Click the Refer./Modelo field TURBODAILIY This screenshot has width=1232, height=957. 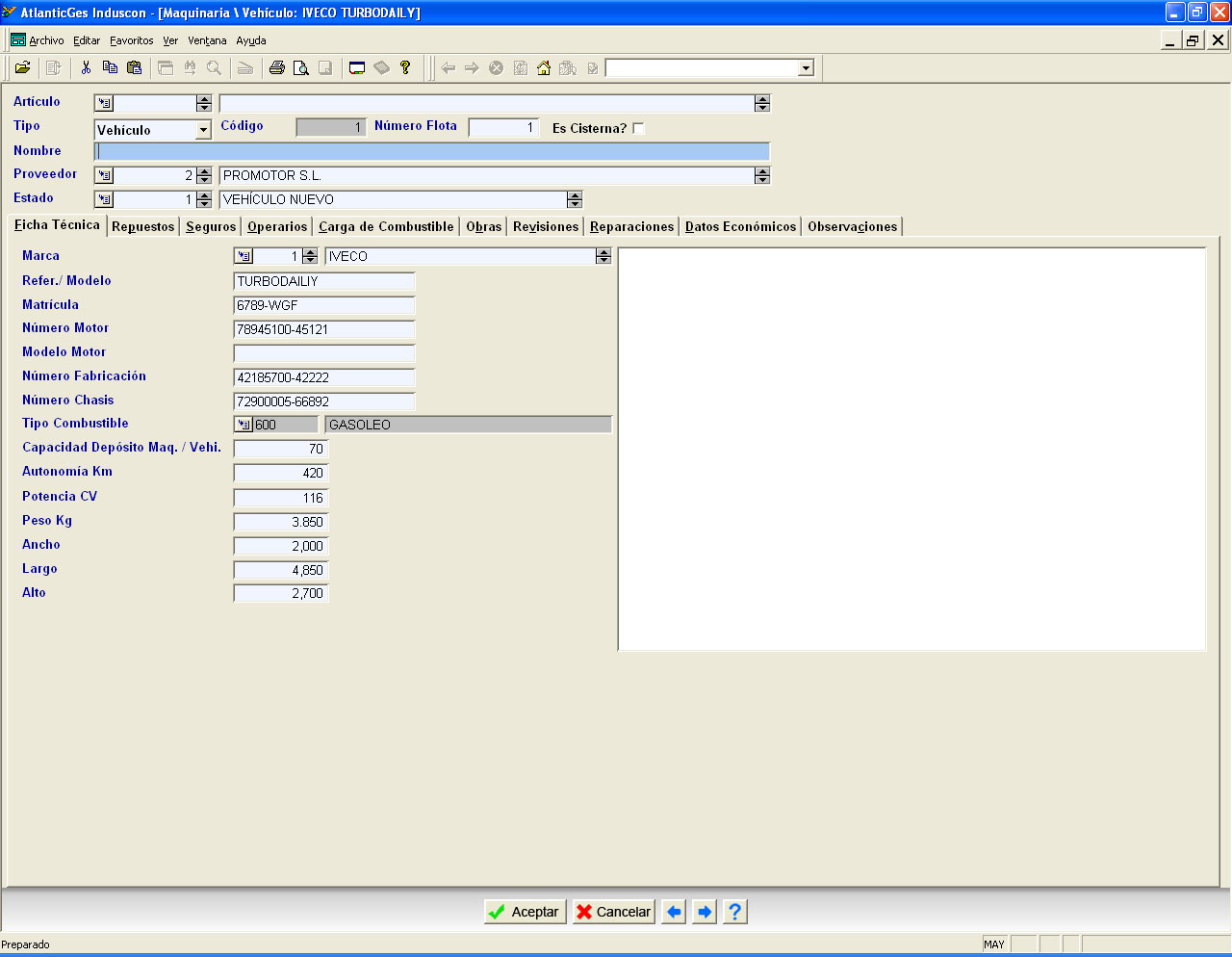coord(324,281)
